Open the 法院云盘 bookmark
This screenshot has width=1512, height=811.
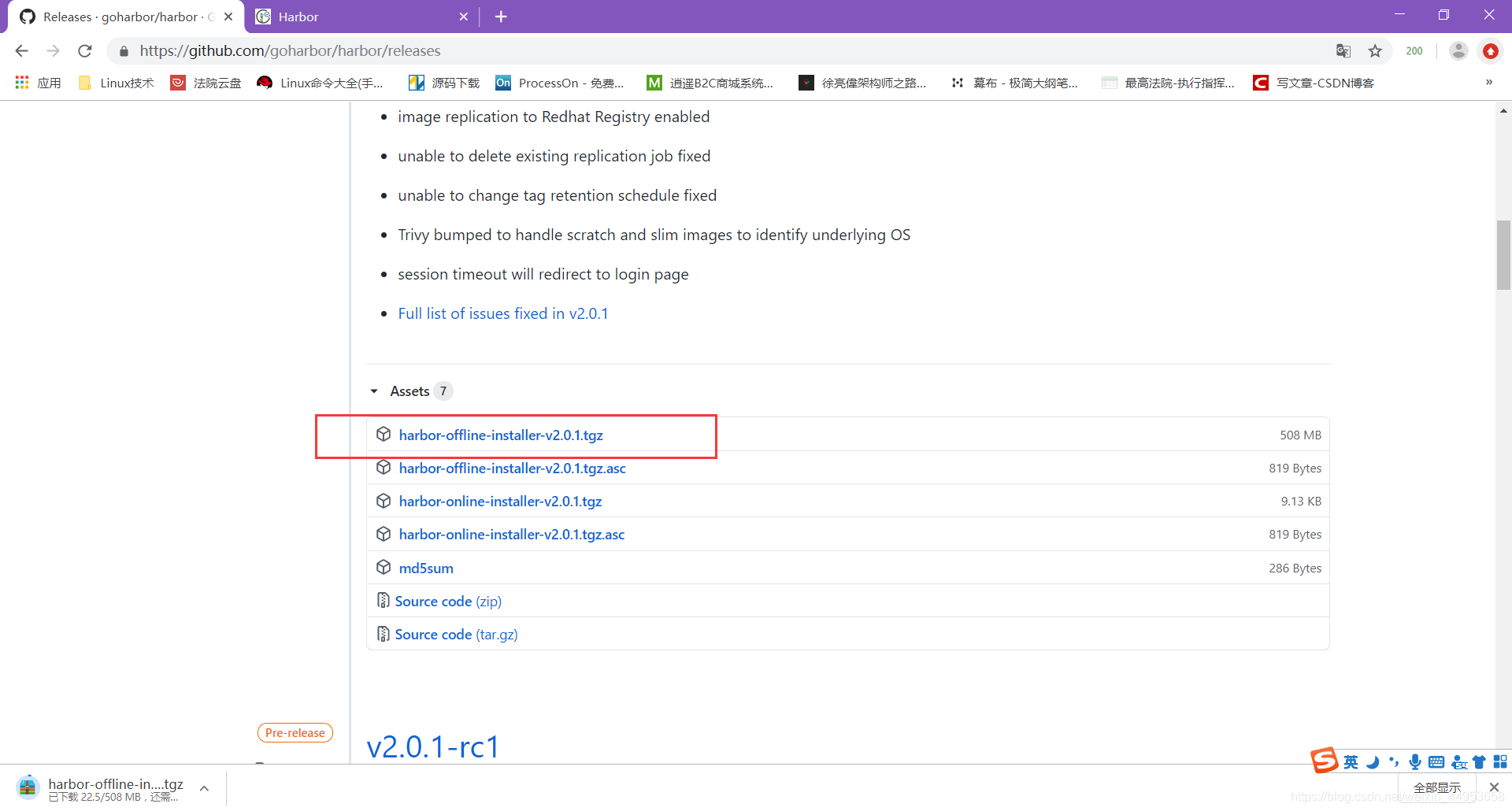[x=206, y=83]
